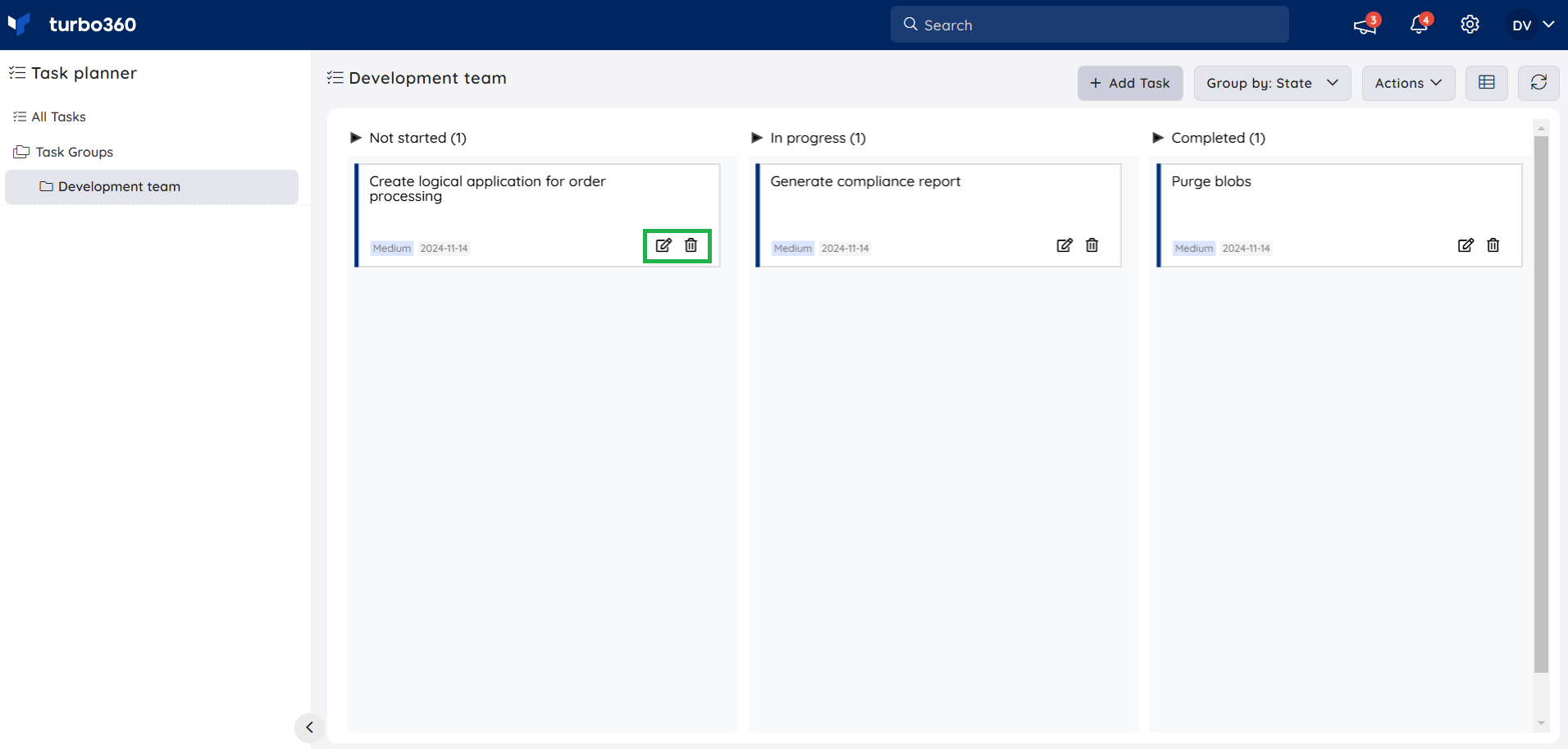Select the Development team group
The height and width of the screenshot is (749, 1568).
click(152, 187)
